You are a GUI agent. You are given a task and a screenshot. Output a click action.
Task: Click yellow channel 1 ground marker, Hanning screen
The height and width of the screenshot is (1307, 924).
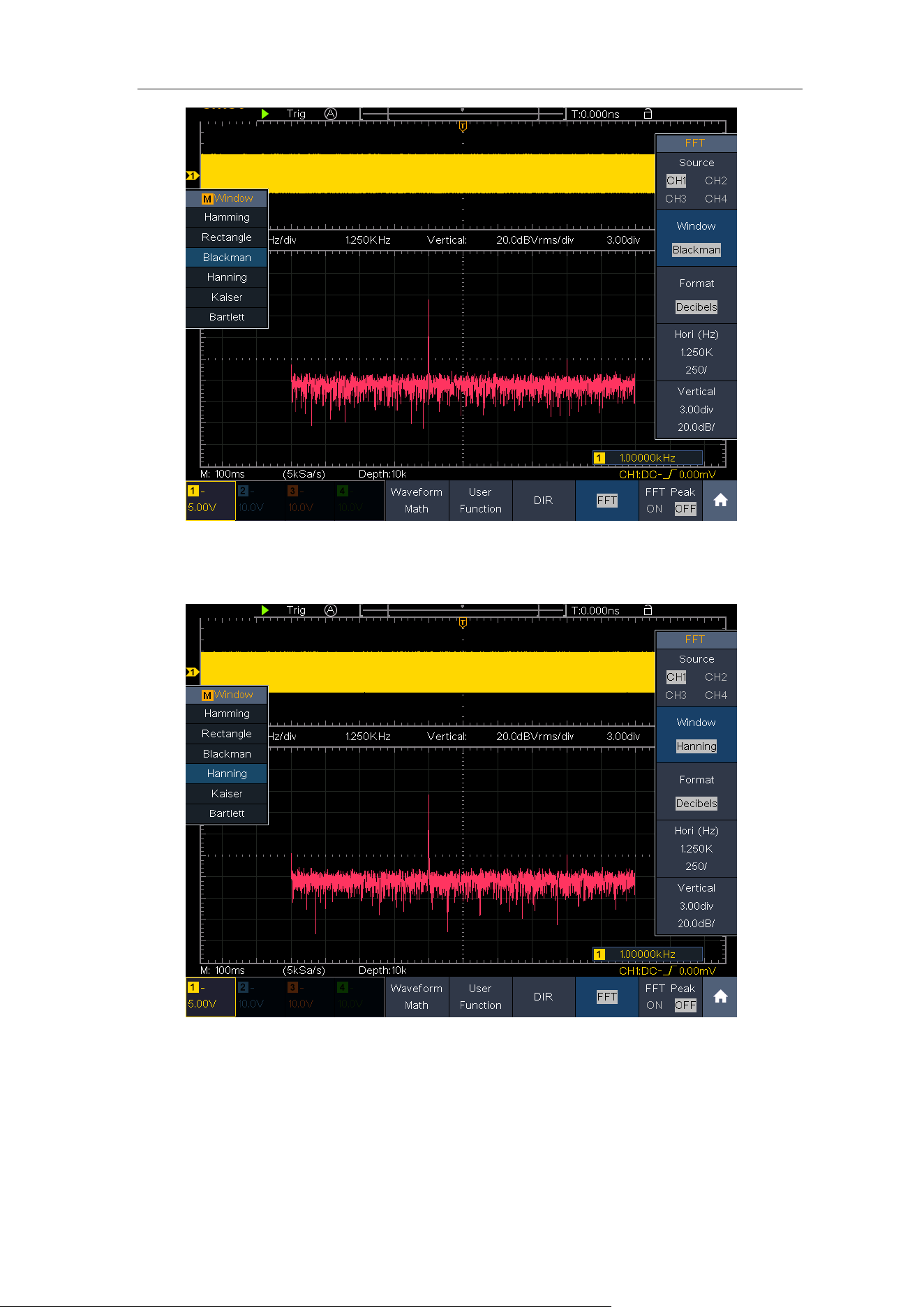pyautogui.click(x=193, y=672)
